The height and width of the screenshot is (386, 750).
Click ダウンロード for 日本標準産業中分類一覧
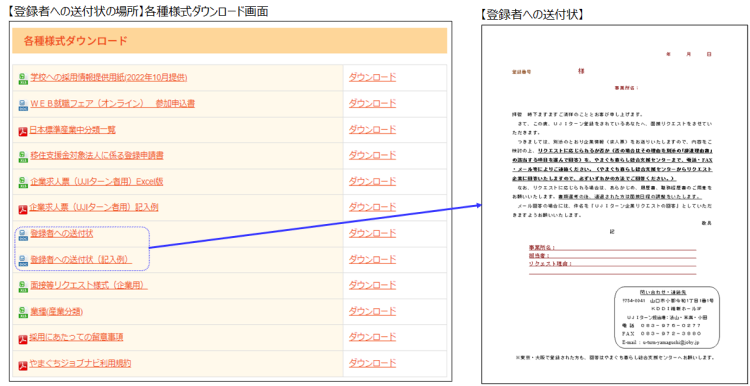372,130
